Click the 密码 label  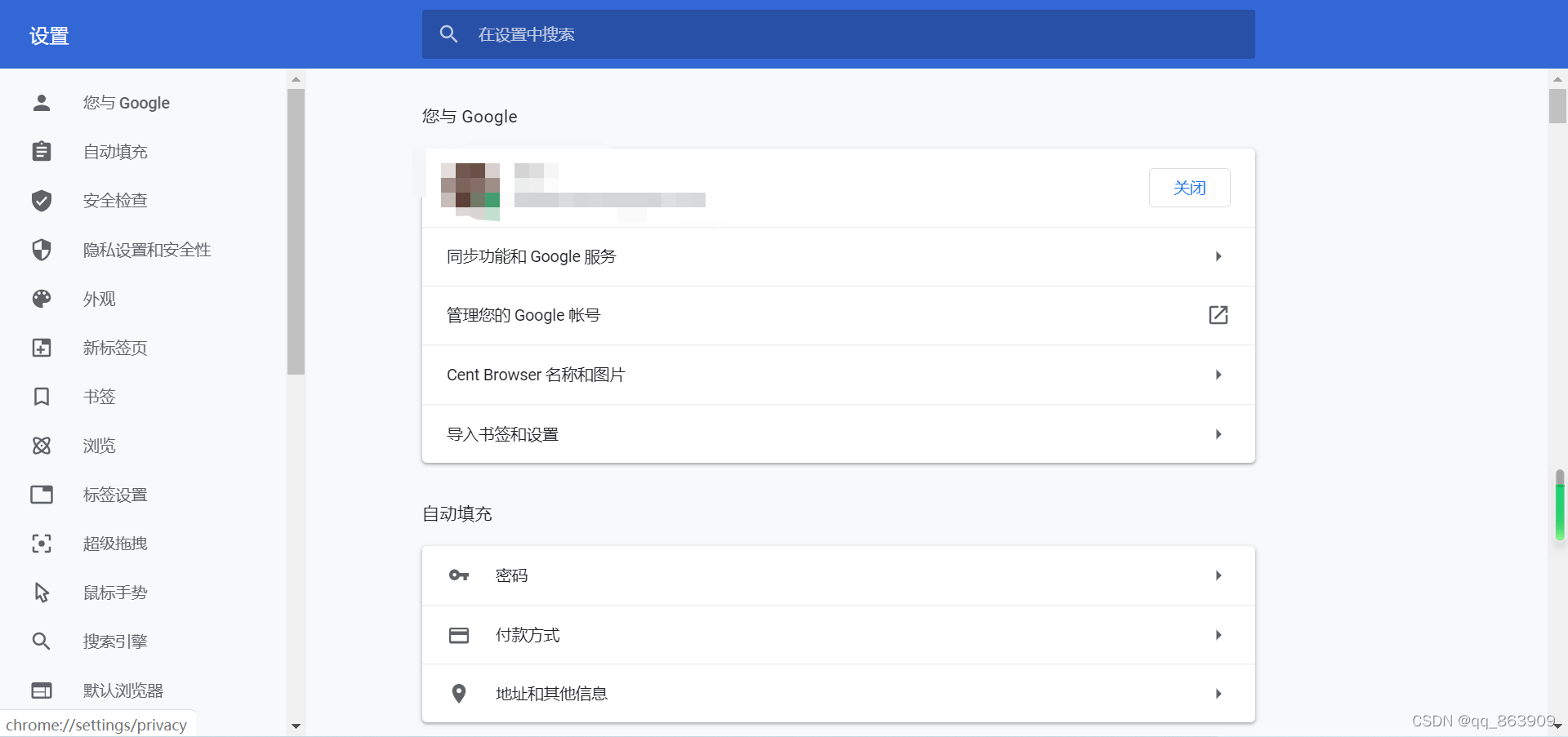click(512, 575)
